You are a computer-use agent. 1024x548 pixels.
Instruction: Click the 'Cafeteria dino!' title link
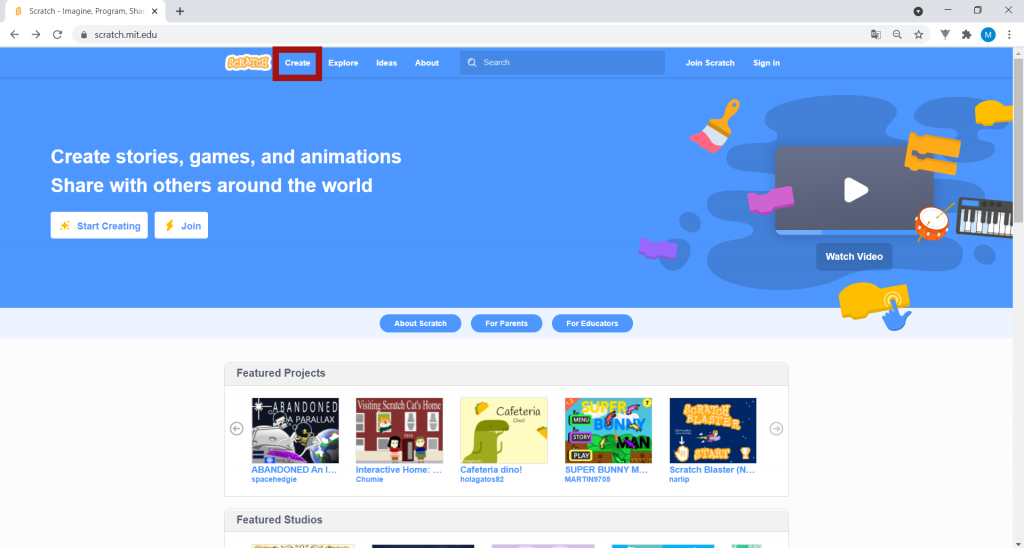pos(491,470)
